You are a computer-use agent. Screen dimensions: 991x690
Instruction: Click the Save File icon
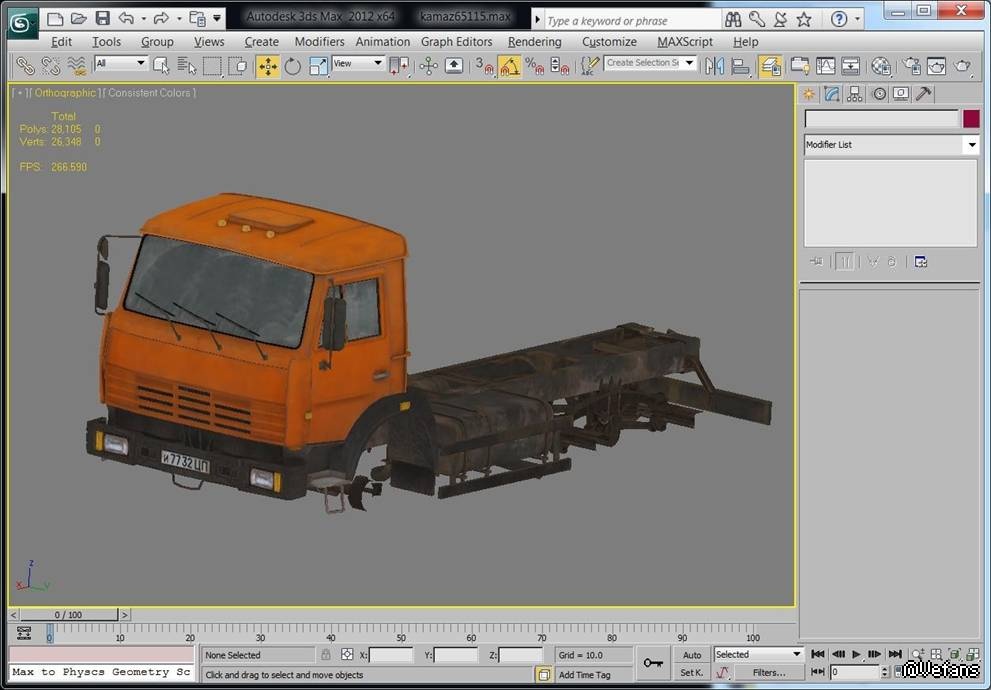103,18
